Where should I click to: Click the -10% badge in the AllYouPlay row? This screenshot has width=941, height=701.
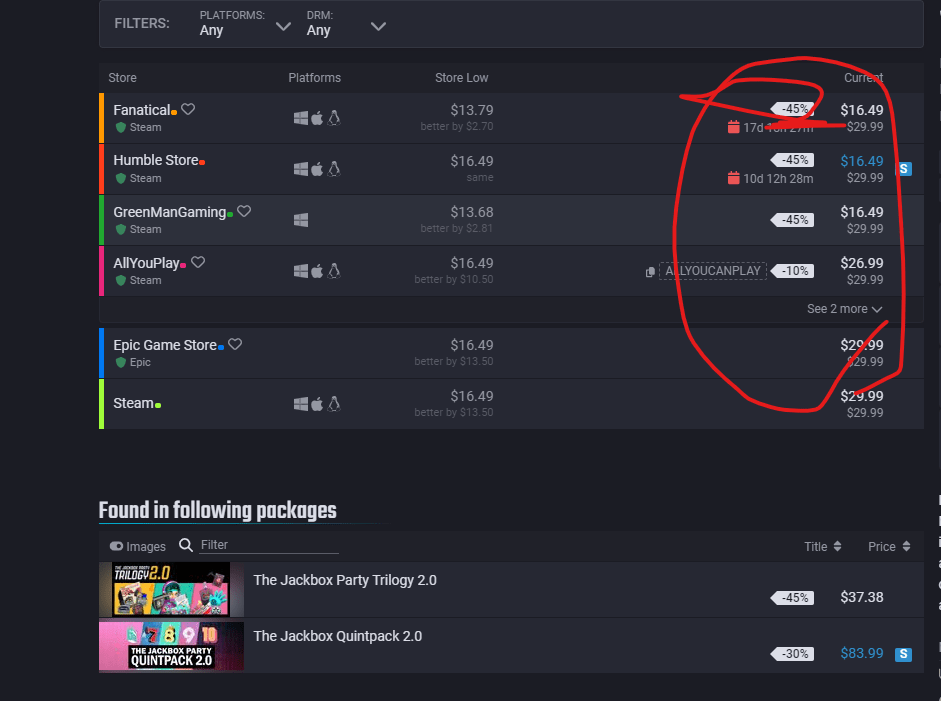[x=792, y=271]
